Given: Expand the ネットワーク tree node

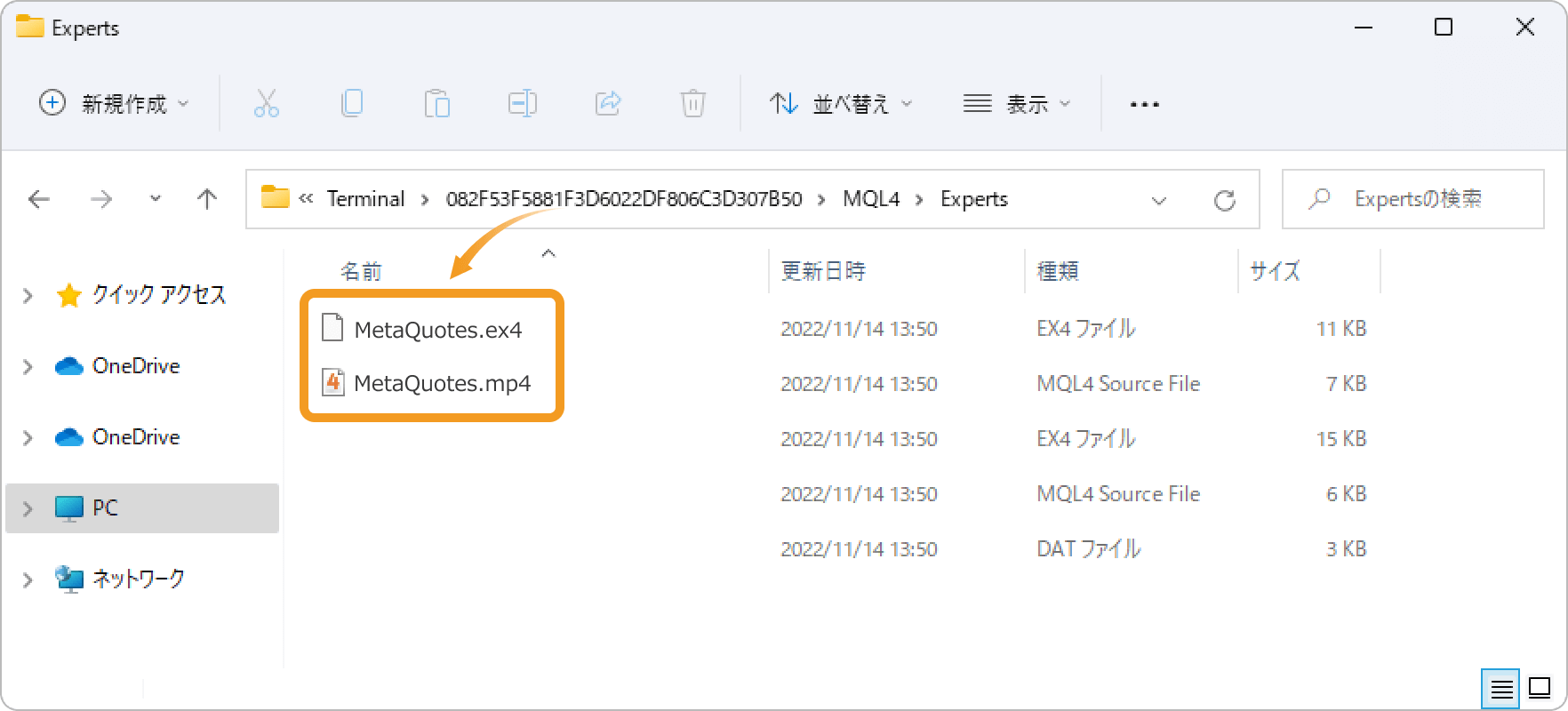Looking at the screenshot, I should coord(28,579).
